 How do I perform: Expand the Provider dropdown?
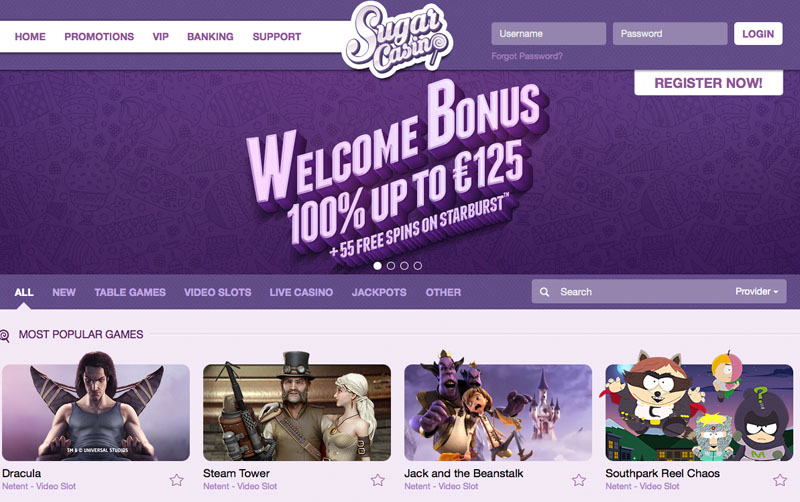tap(757, 291)
